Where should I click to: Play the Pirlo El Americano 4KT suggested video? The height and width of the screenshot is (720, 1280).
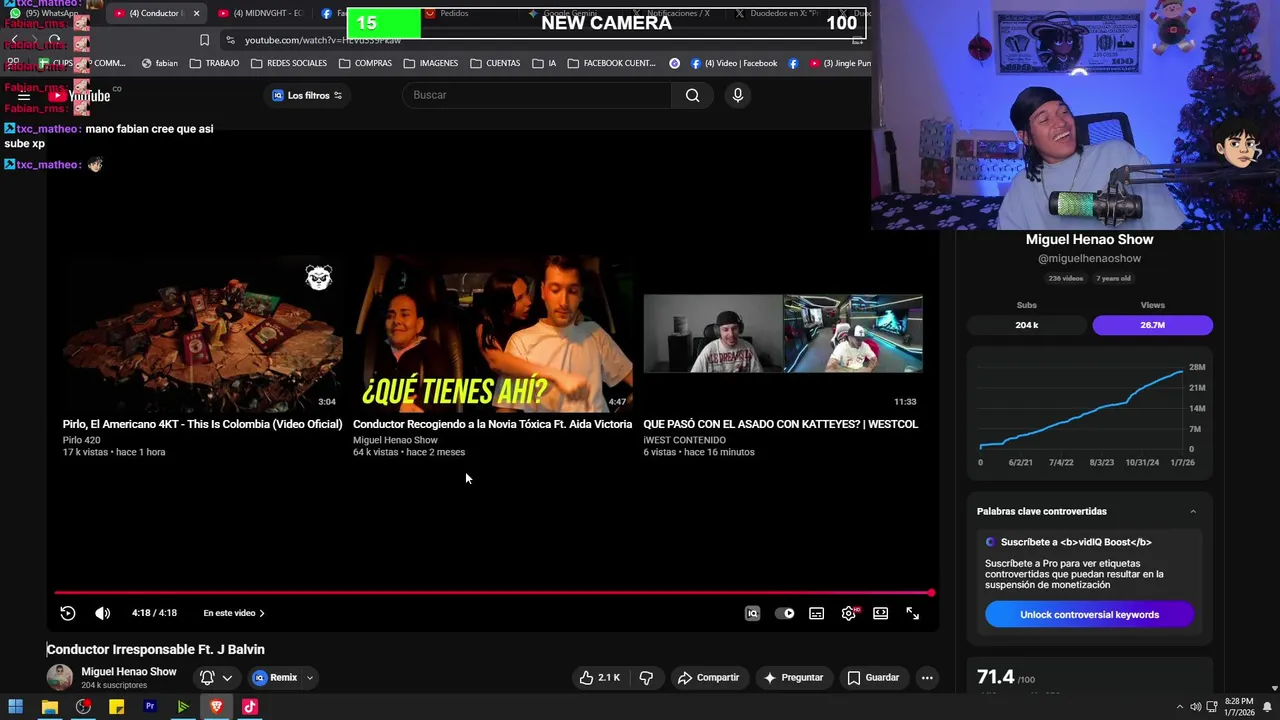point(202,332)
